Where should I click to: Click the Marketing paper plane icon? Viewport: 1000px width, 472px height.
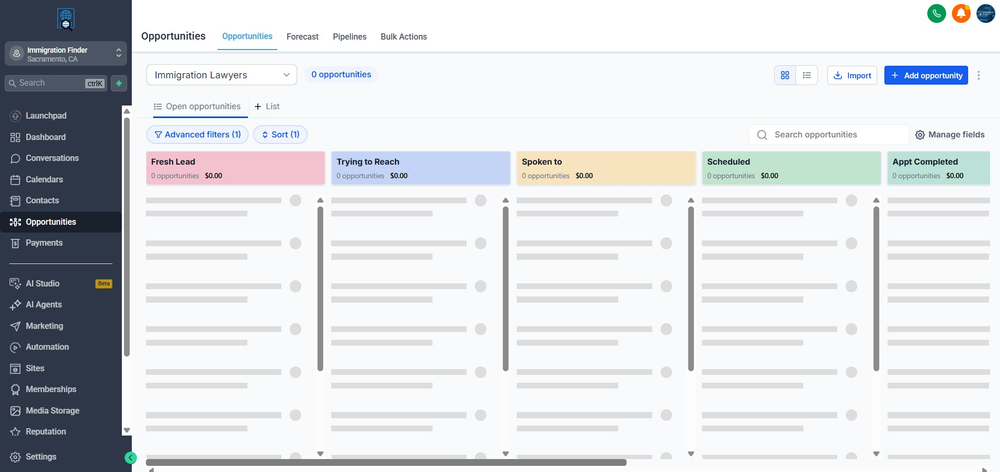click(x=15, y=326)
